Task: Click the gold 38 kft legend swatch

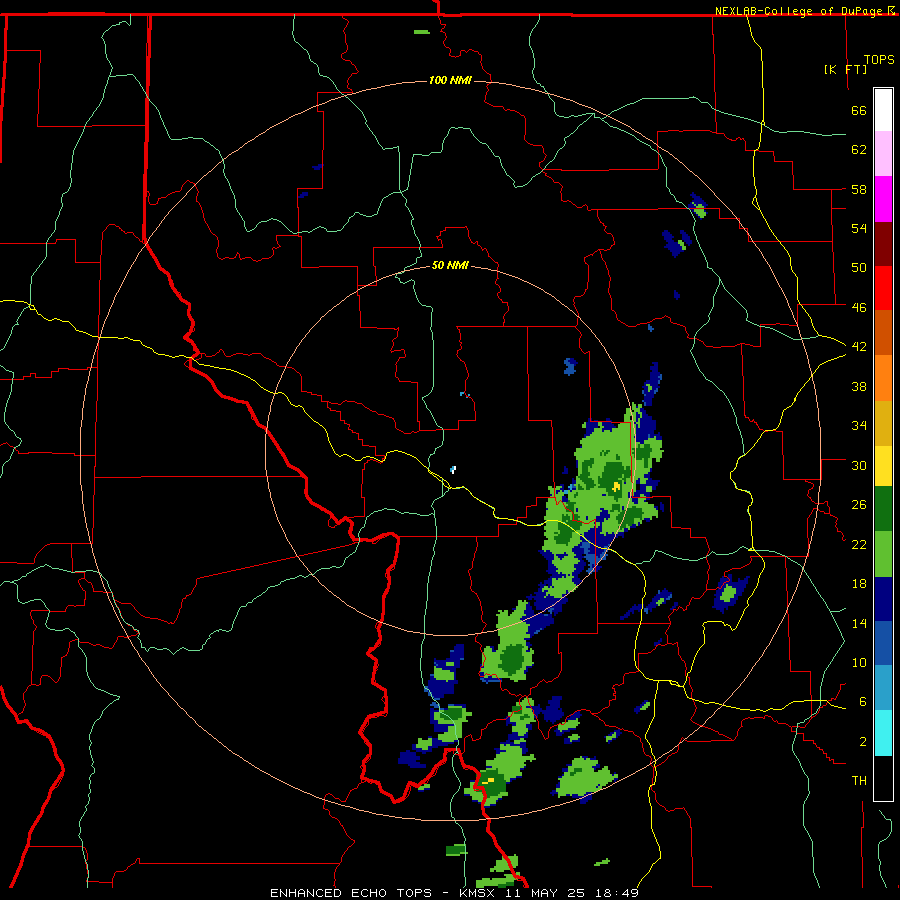Action: (883, 423)
